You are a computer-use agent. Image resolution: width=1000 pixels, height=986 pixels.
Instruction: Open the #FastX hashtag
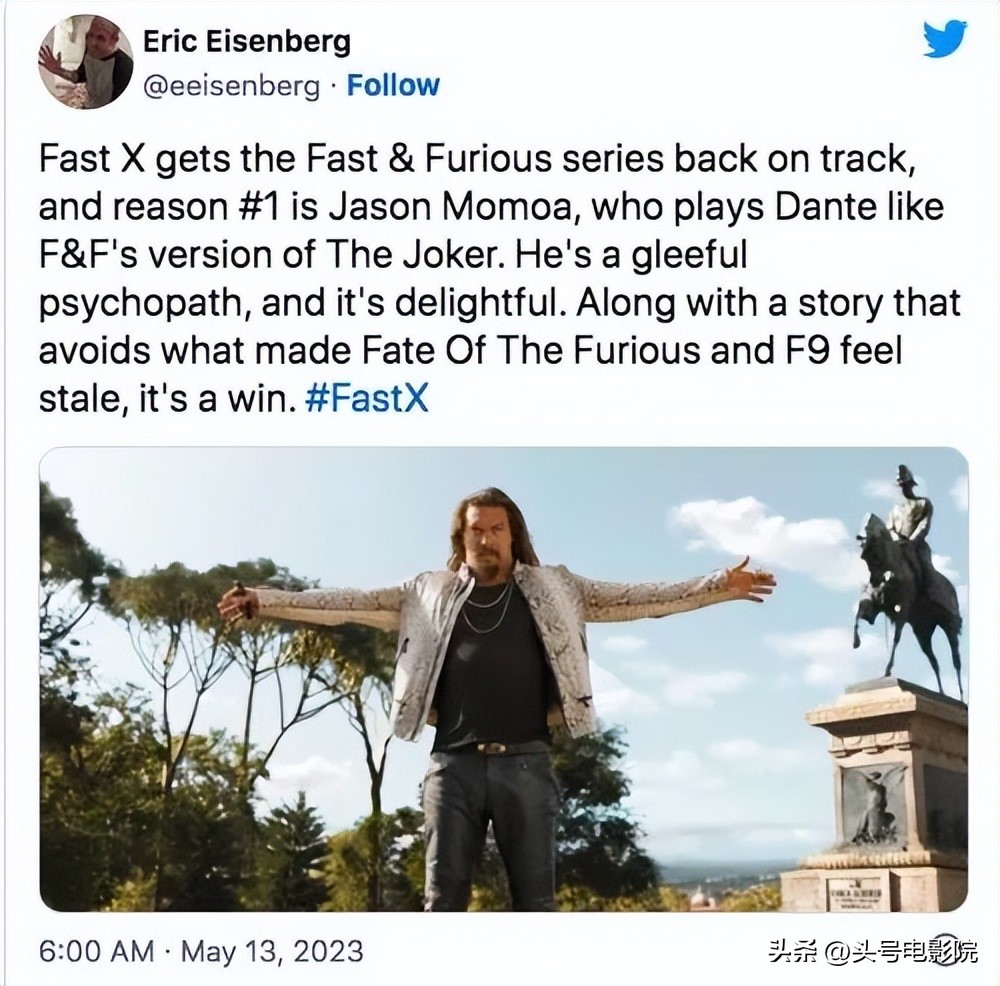click(x=367, y=399)
